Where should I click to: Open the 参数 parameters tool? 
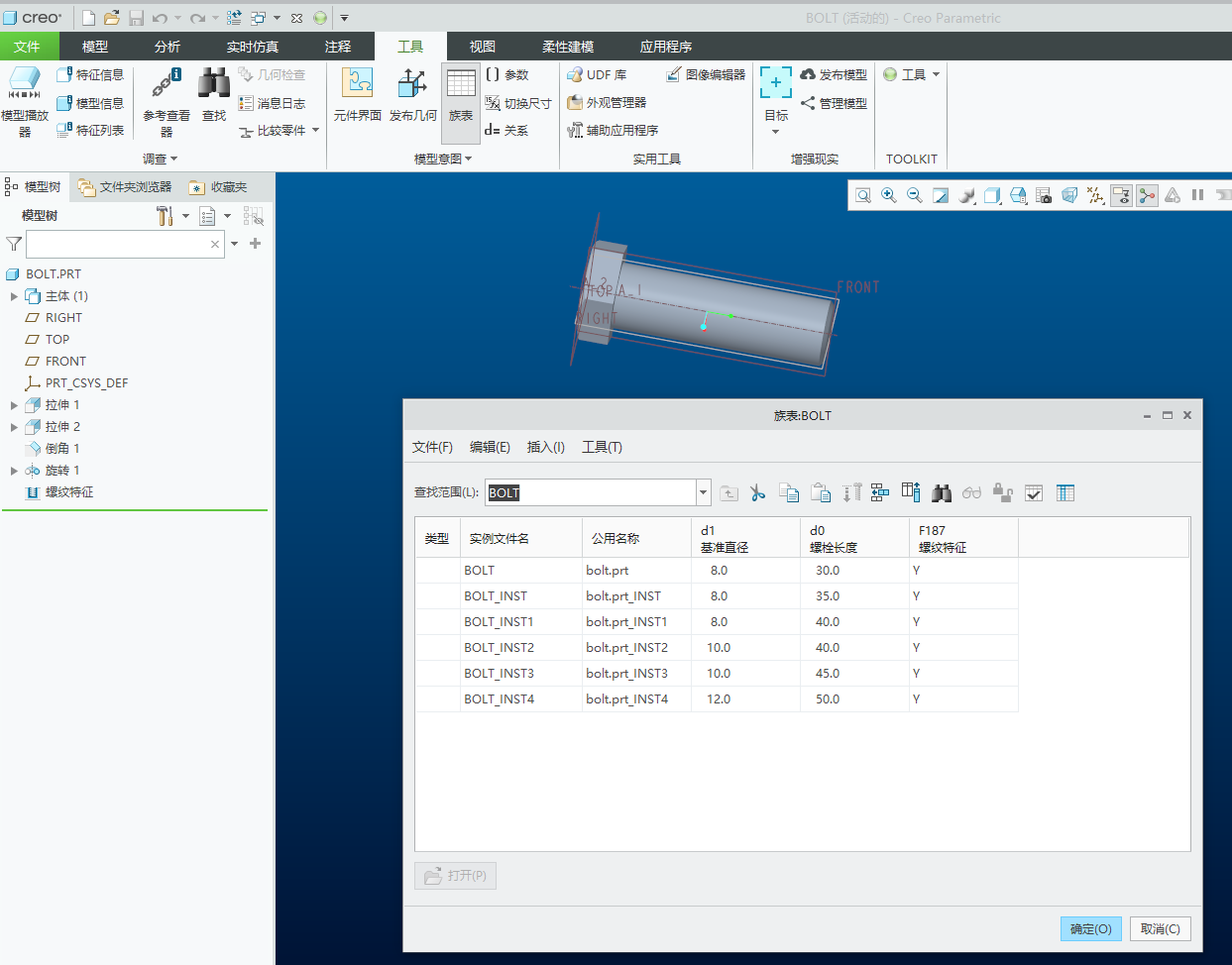[506, 74]
